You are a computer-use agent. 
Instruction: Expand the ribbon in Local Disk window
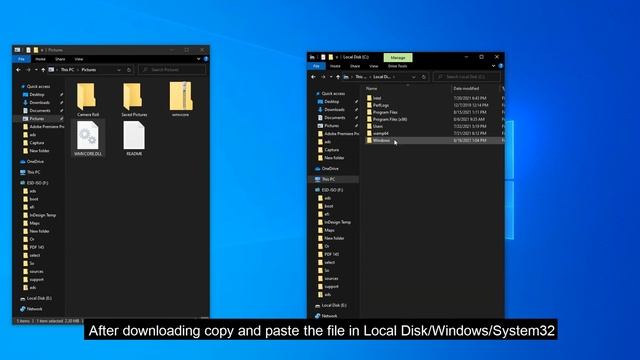(493, 66)
